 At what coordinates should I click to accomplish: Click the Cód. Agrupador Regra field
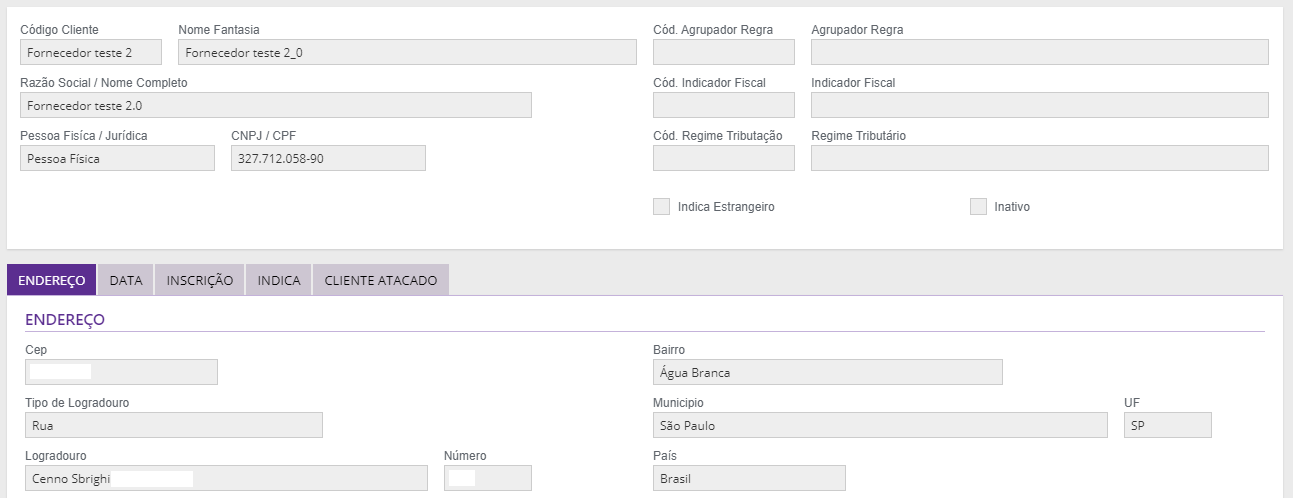tap(723, 52)
